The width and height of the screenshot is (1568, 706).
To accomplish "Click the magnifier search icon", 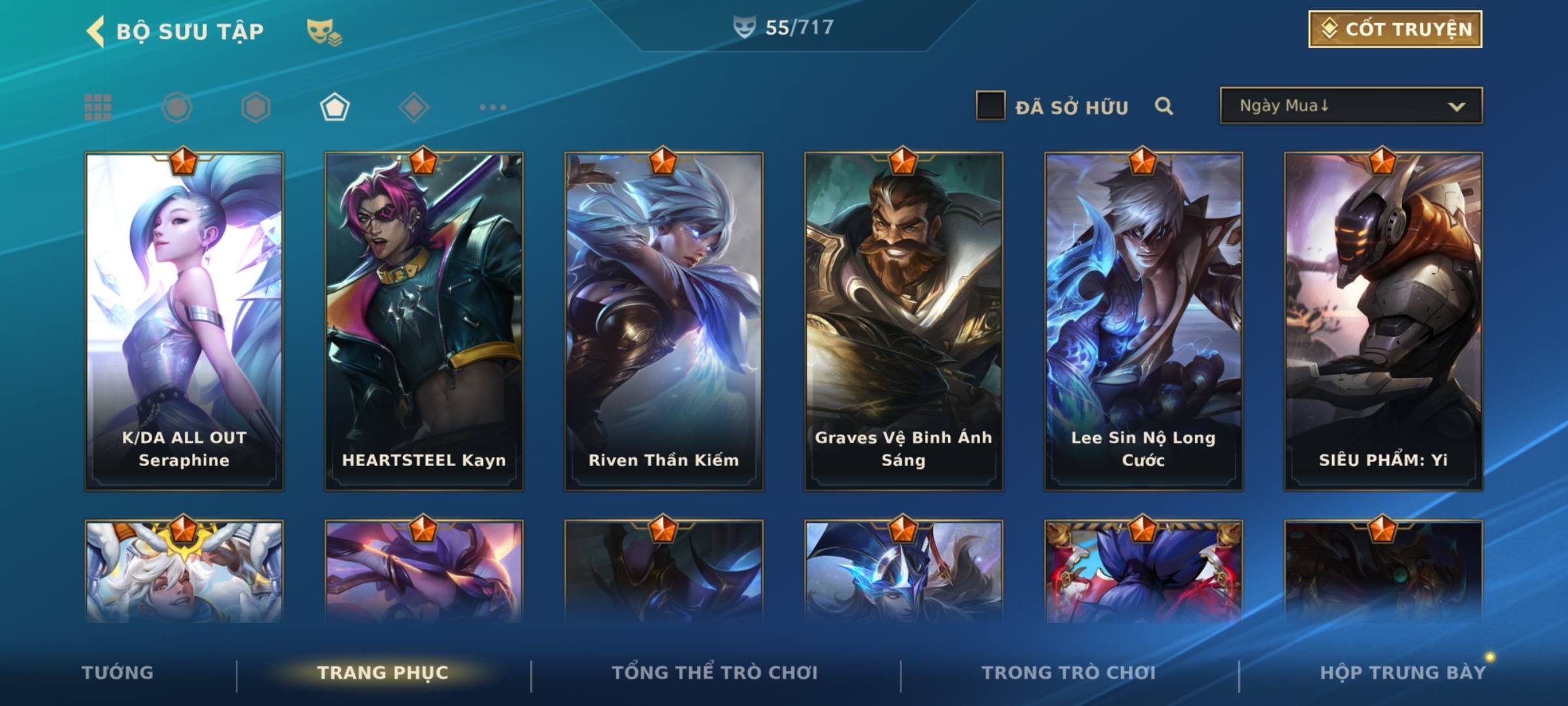I will point(1164,106).
